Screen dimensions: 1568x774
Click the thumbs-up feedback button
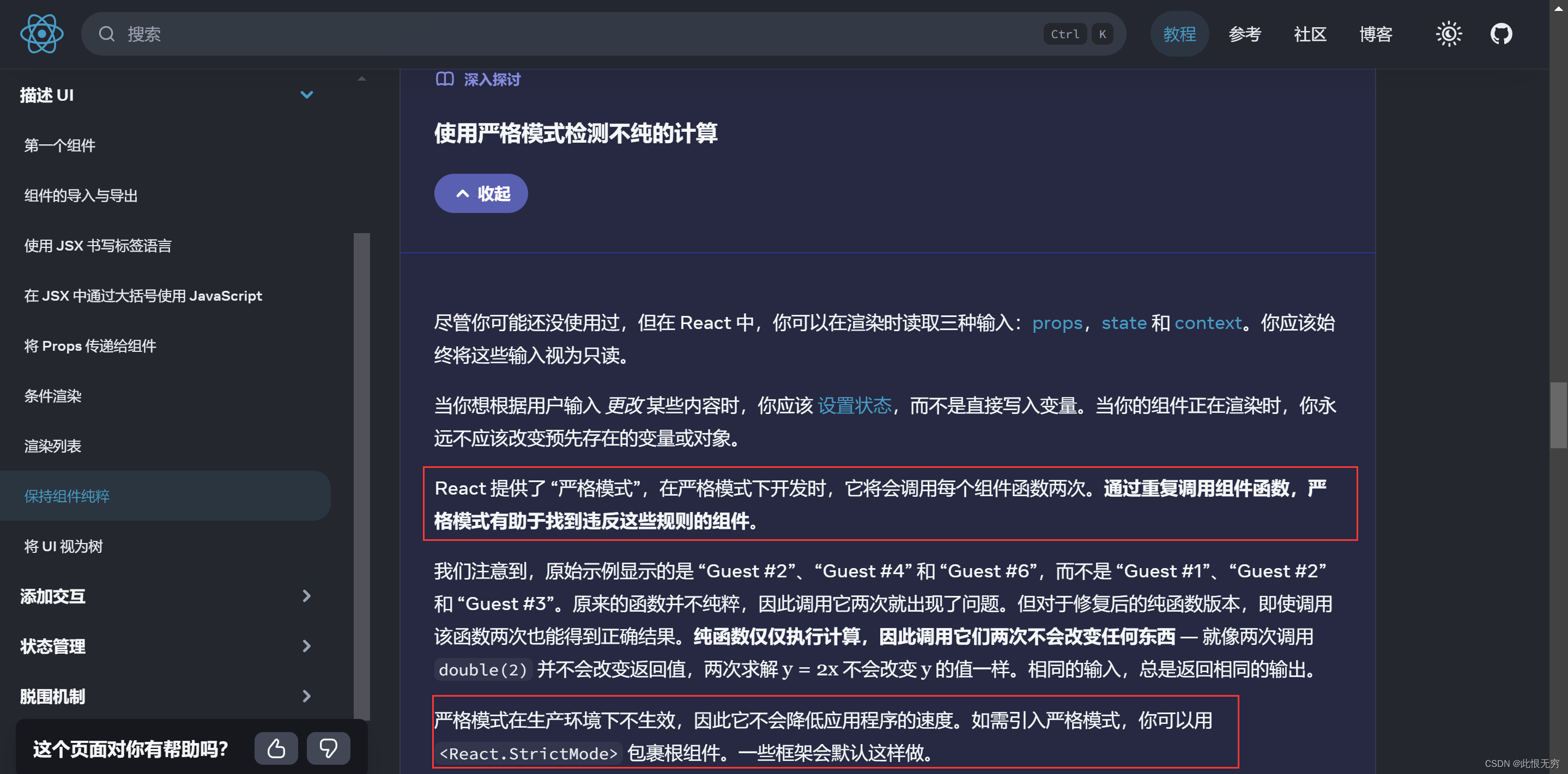[276, 748]
